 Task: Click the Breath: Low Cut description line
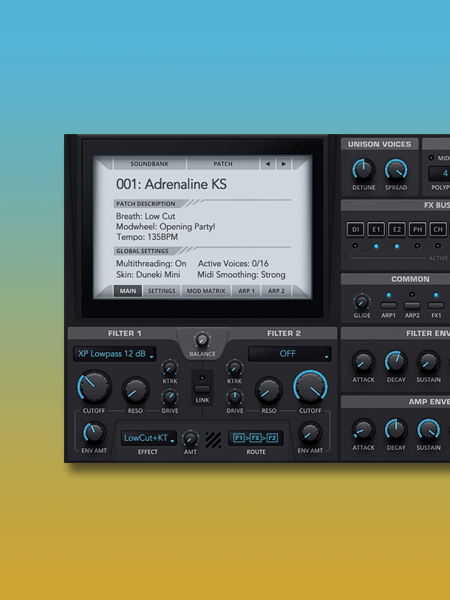145,216
